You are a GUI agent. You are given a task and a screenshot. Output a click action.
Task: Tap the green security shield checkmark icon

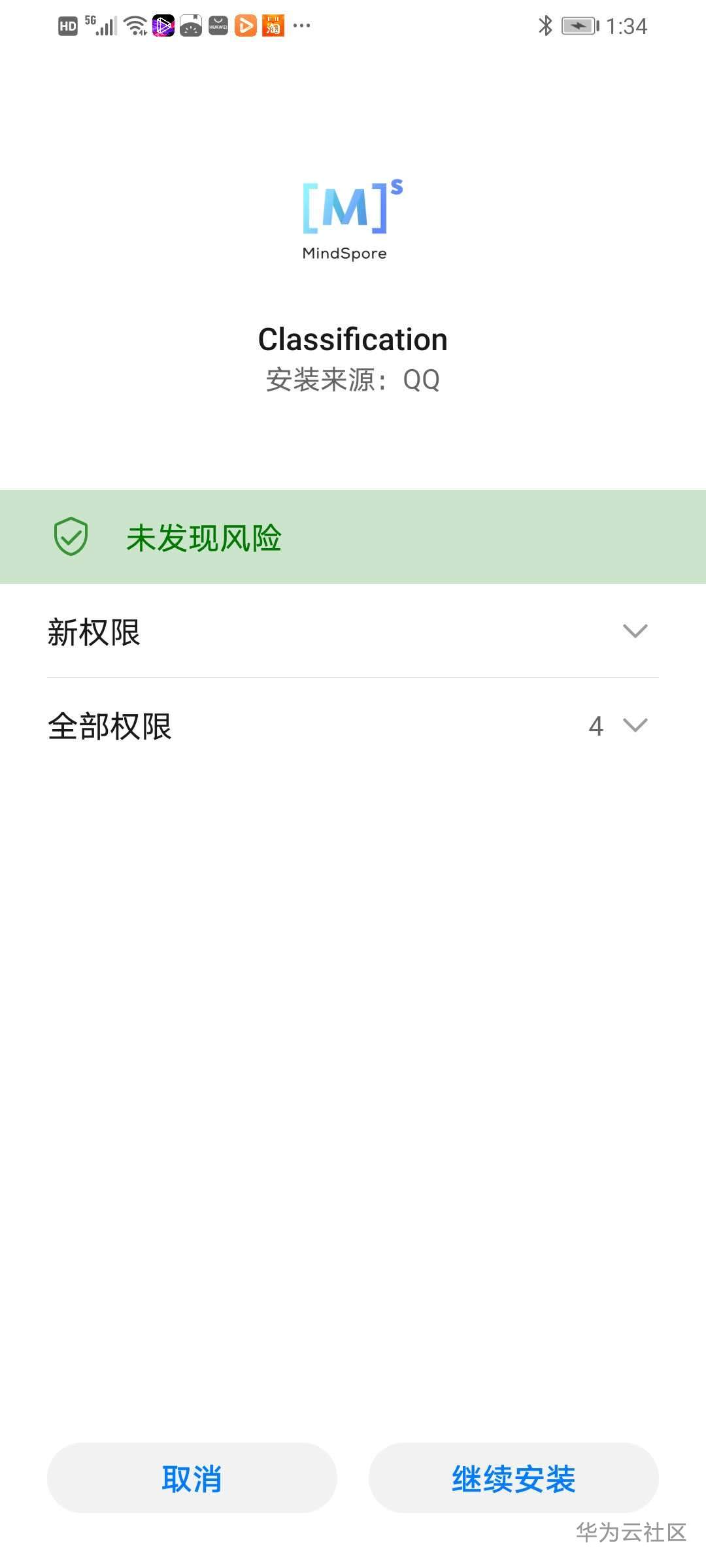point(71,536)
